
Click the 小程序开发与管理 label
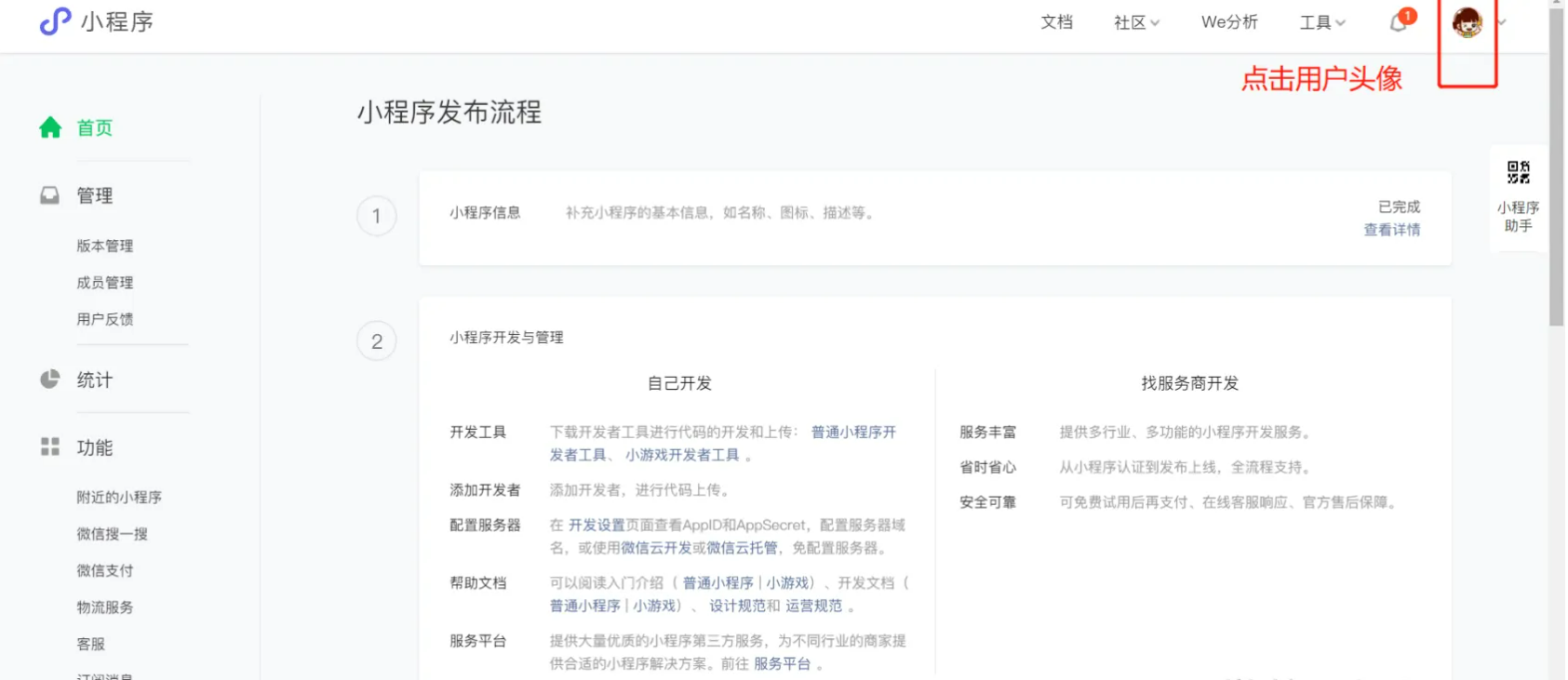tap(506, 337)
